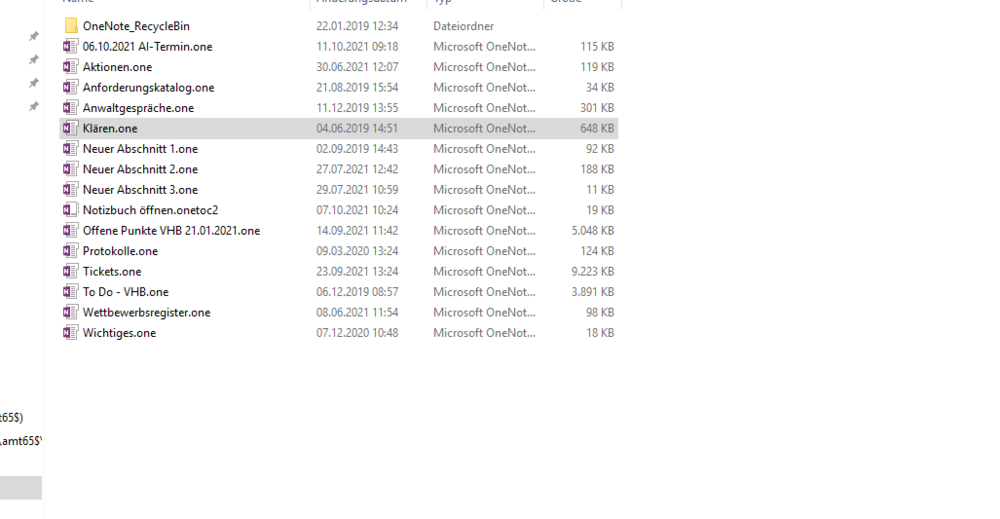The height and width of the screenshot is (519, 1000).
Task: Select Neuer Abschnitt 1.one
Action: click(140, 149)
